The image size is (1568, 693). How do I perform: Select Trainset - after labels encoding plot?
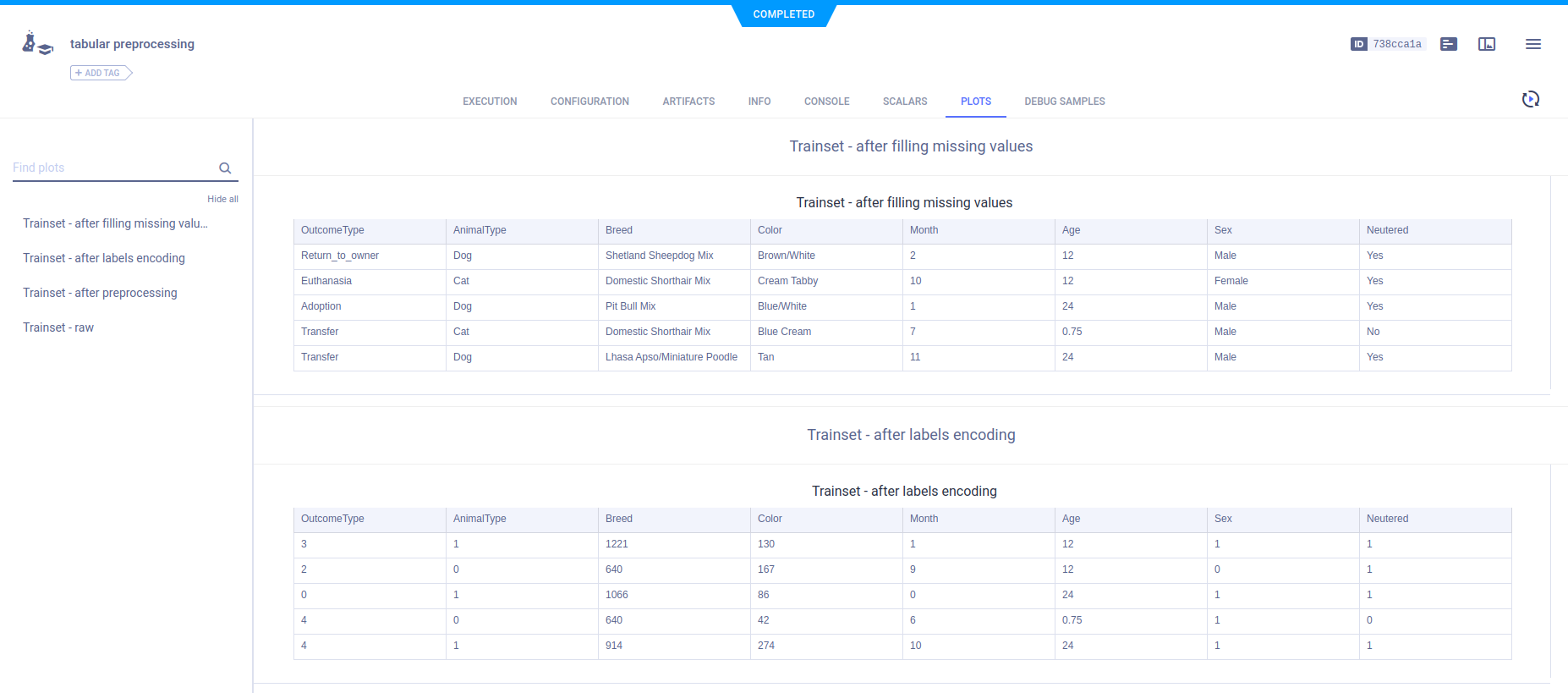point(104,258)
